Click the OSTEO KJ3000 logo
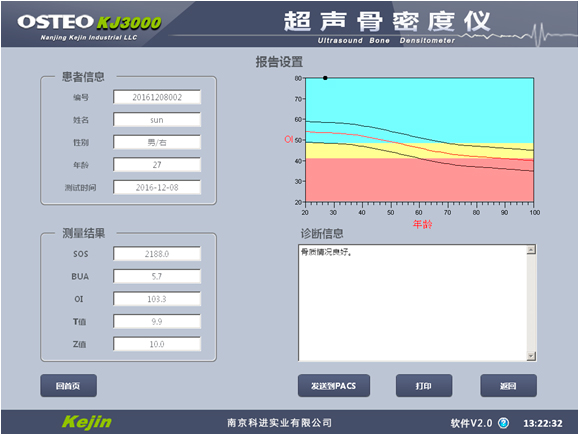 click(x=89, y=22)
